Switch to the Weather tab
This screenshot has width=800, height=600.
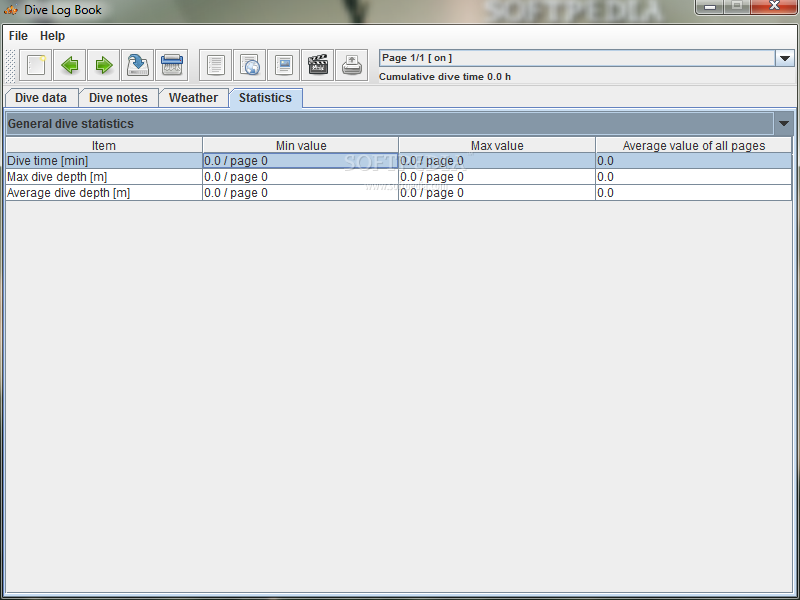pyautogui.click(x=193, y=97)
